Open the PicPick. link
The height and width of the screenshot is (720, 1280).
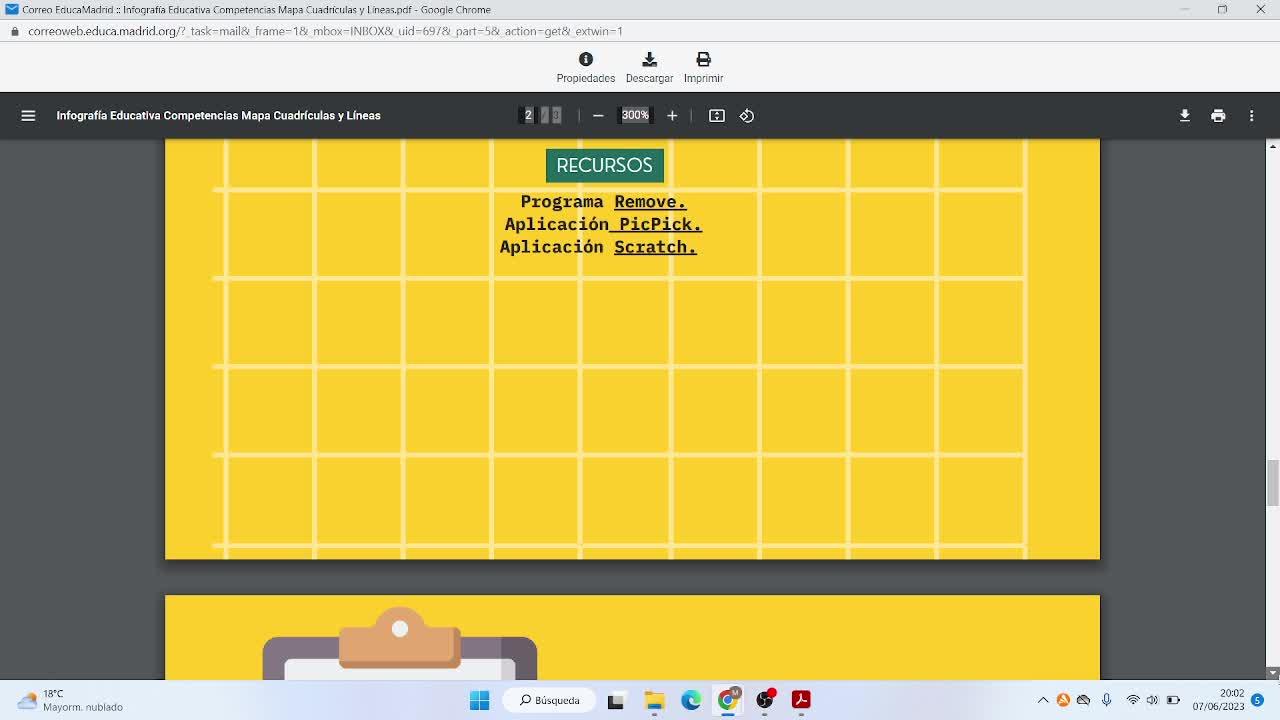660,224
